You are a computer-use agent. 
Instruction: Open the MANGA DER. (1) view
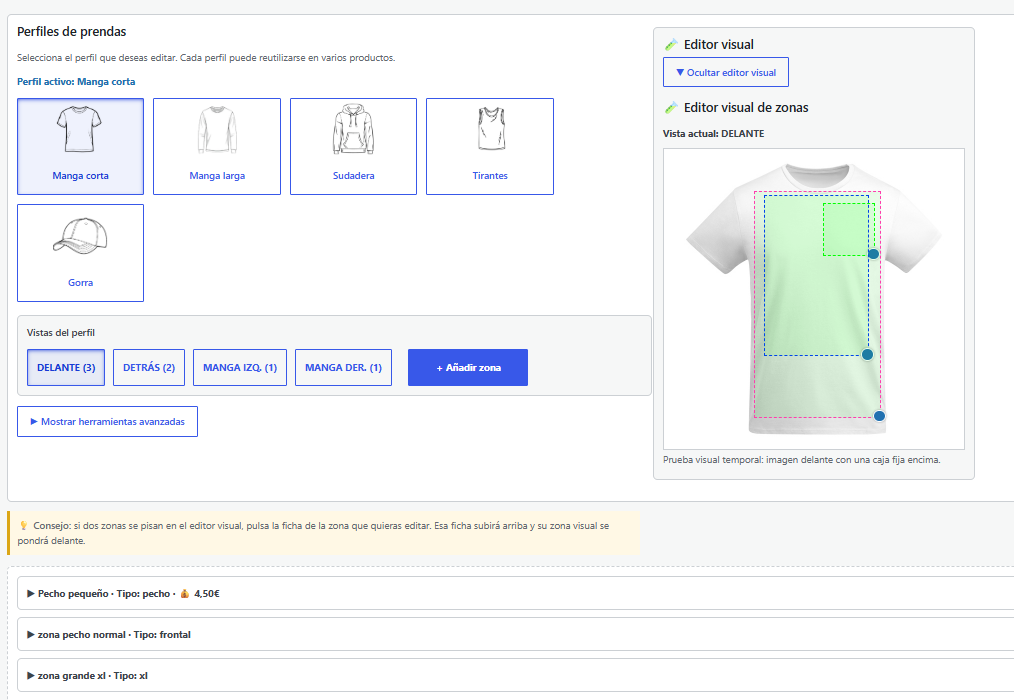pos(343,367)
